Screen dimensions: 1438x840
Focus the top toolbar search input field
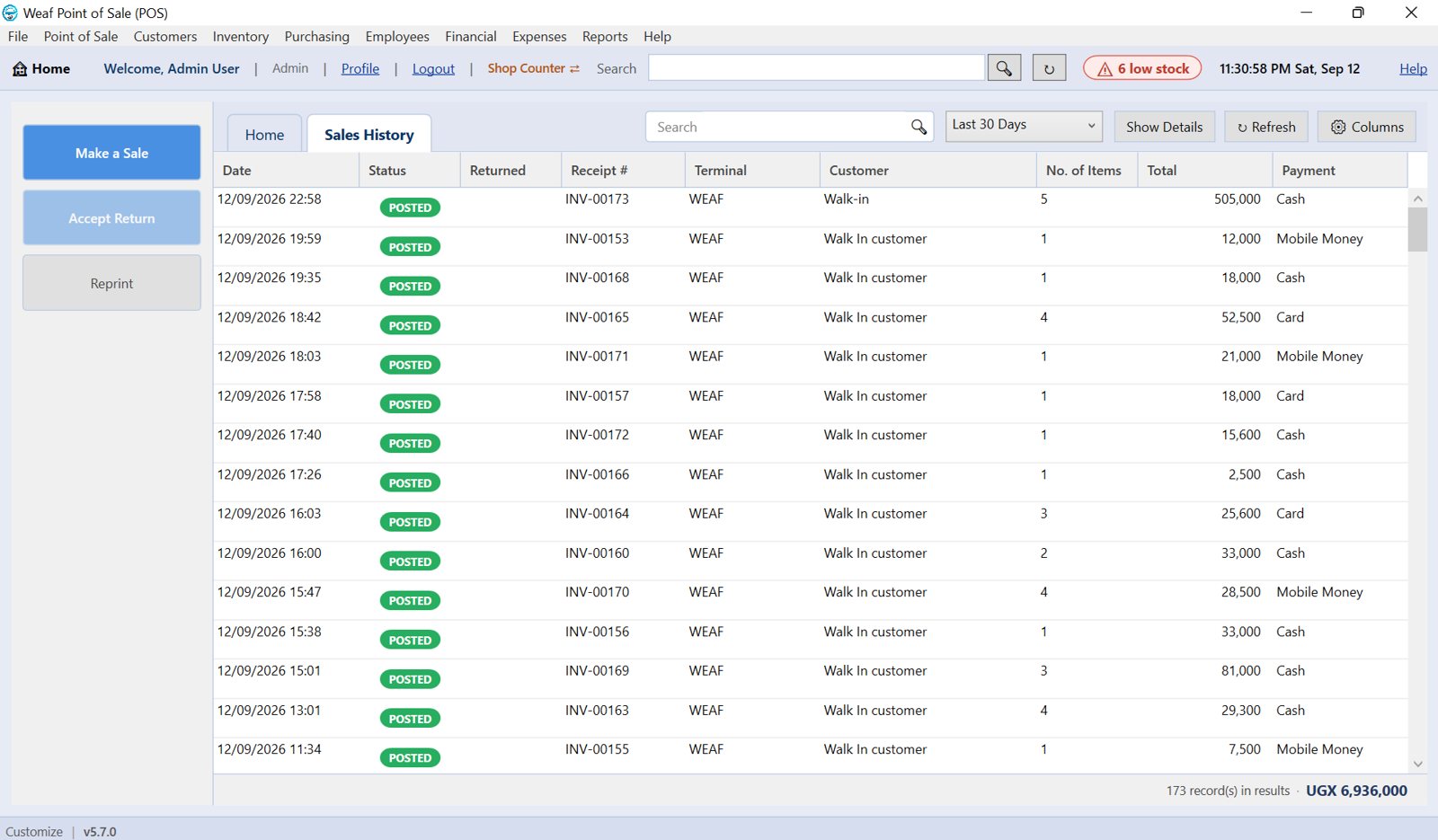coord(816,67)
